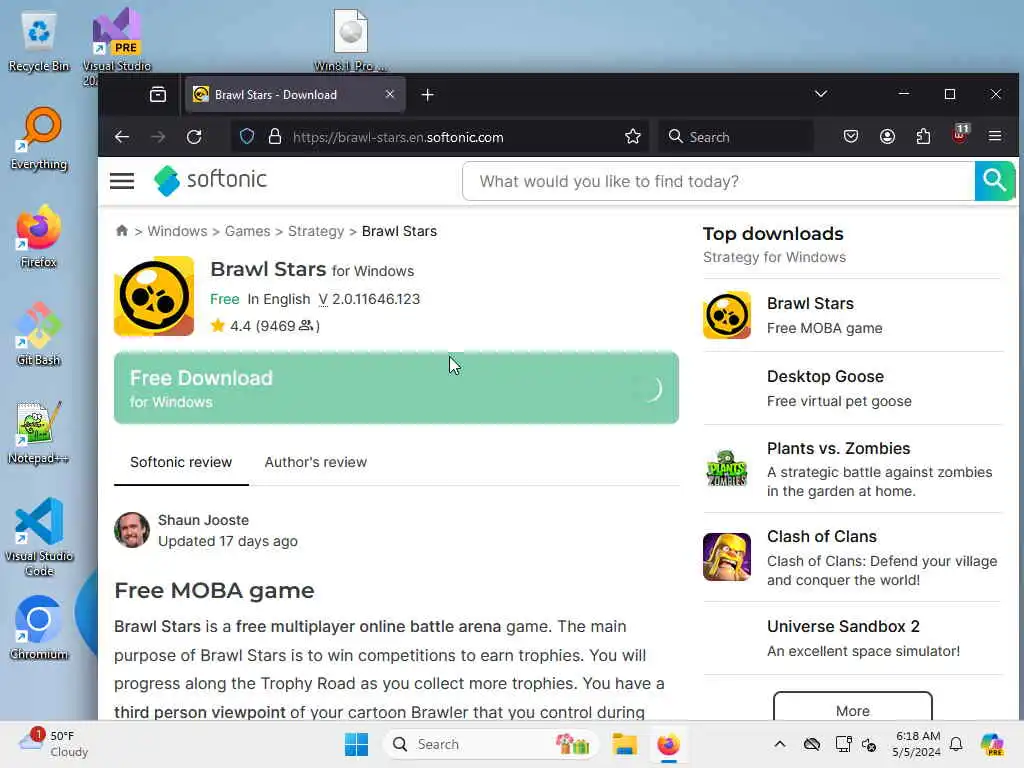Viewport: 1024px width, 768px height.
Task: Click Firefox icon in taskbar
Action: pos(668,744)
